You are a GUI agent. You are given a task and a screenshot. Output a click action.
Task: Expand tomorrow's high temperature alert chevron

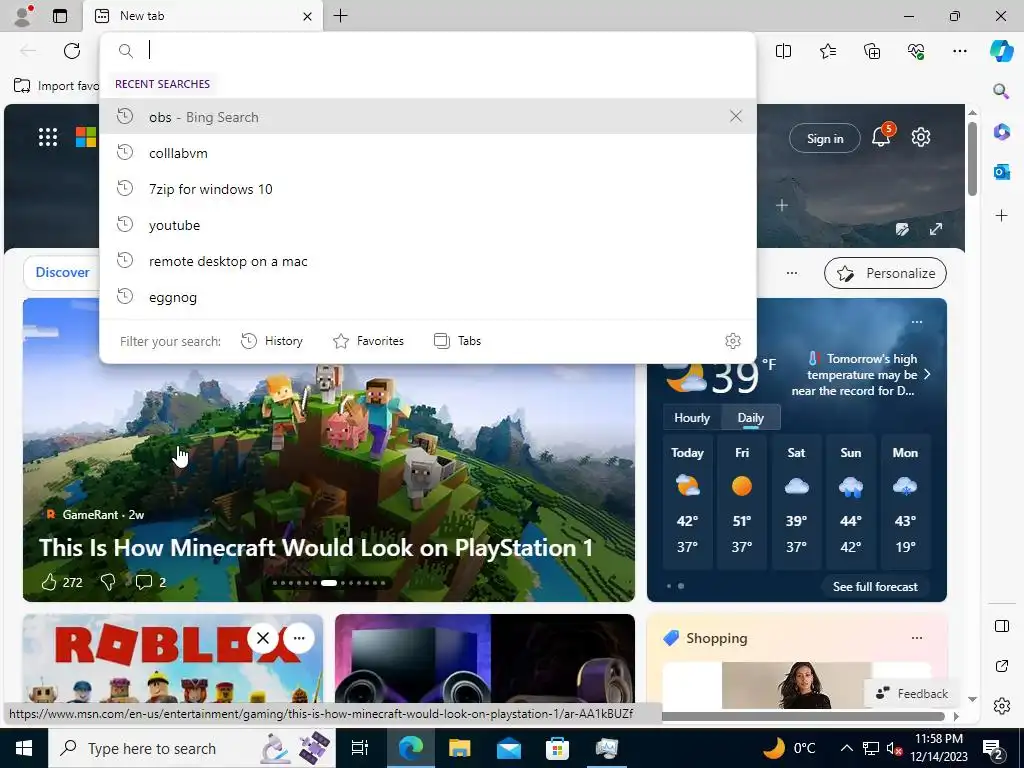coord(927,374)
